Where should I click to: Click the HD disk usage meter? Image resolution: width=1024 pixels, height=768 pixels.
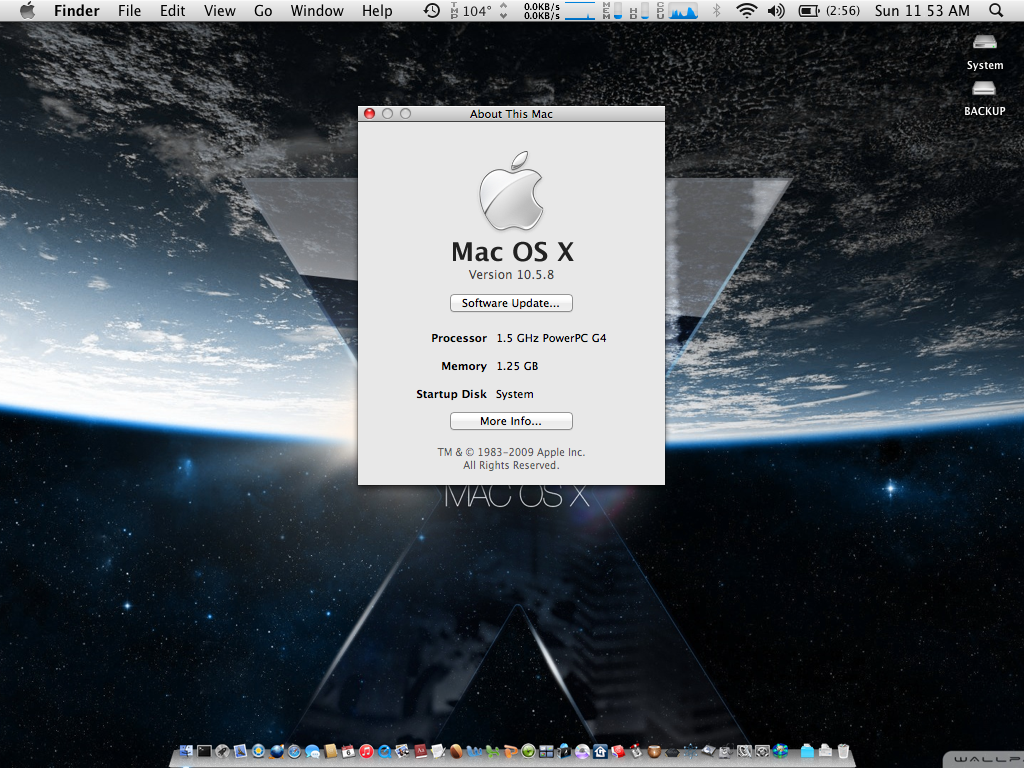click(639, 10)
